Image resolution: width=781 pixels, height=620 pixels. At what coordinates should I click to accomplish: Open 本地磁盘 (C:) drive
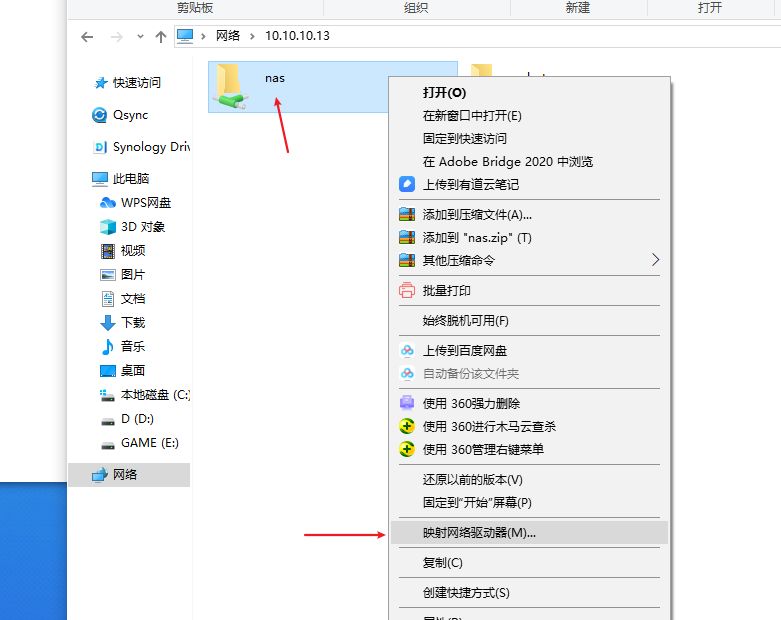(155, 395)
